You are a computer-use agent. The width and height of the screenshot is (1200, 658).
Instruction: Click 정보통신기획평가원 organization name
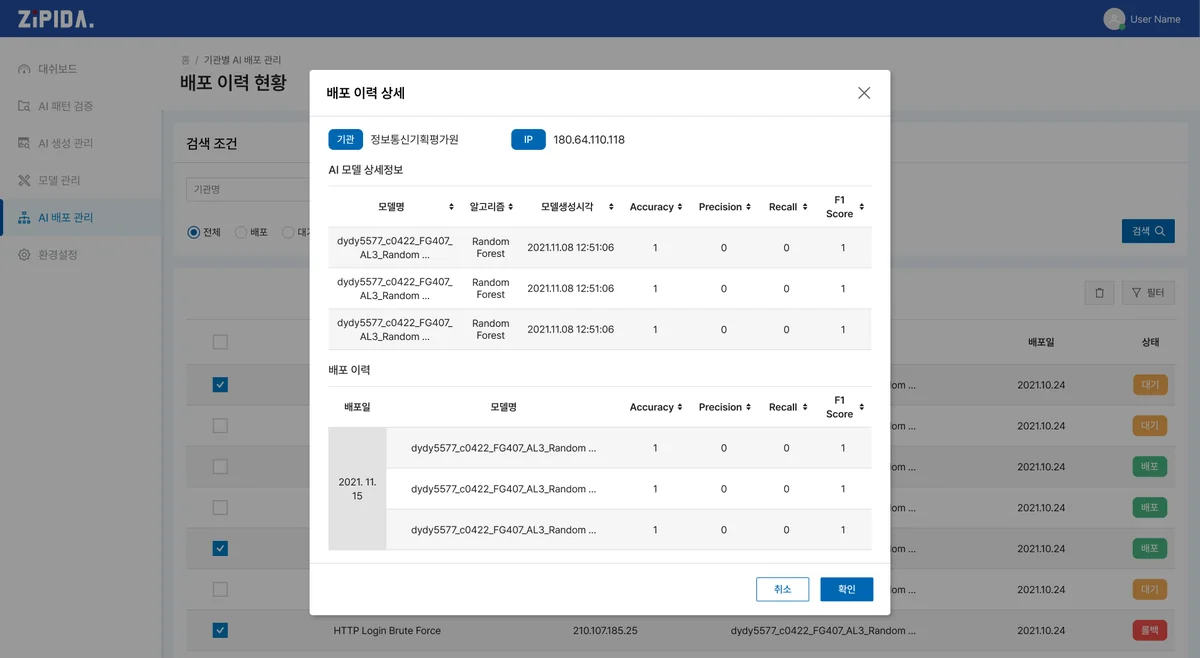[414, 140]
